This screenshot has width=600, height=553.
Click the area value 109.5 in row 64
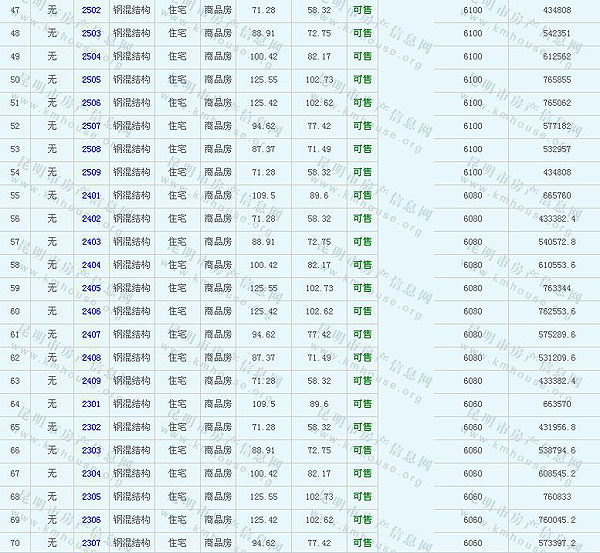click(264, 404)
